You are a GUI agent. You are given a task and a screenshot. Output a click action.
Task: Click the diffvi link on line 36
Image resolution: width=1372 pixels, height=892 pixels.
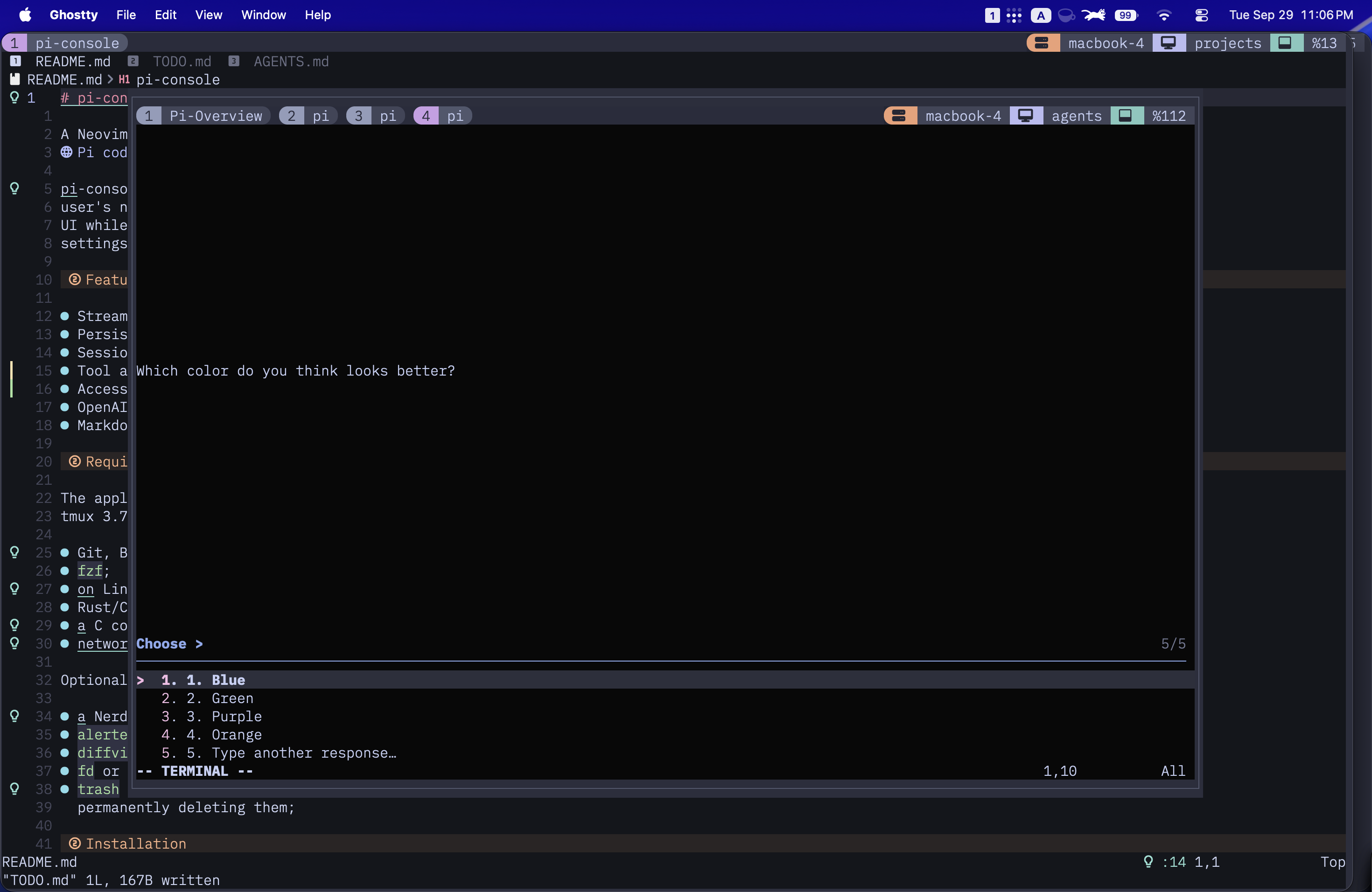[102, 753]
